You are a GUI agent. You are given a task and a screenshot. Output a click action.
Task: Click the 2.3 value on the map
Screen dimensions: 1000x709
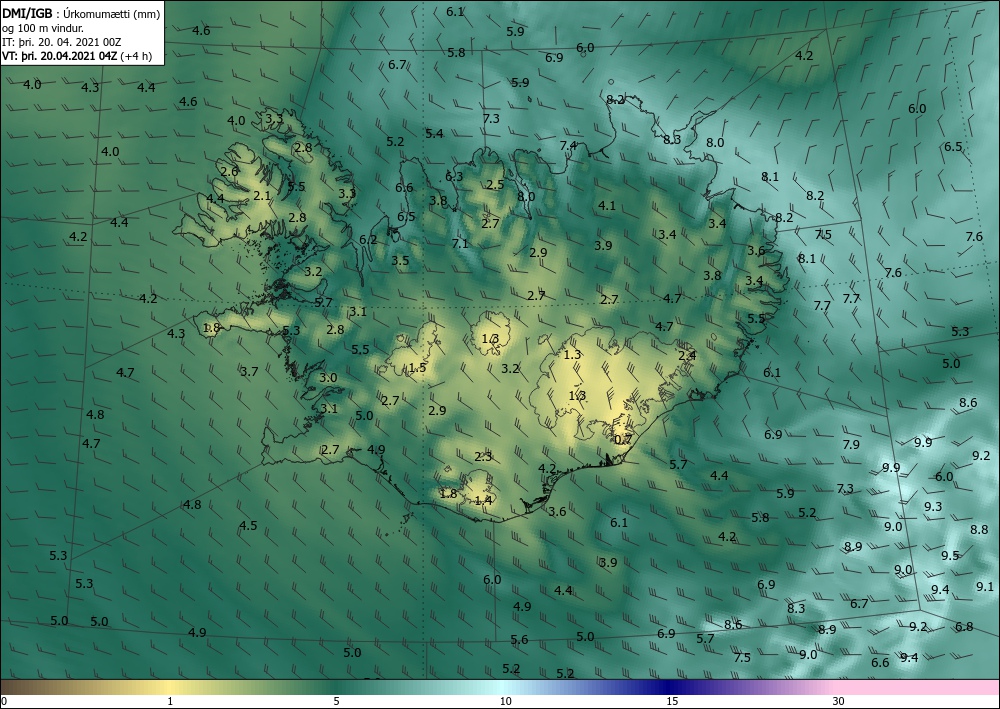tap(483, 457)
